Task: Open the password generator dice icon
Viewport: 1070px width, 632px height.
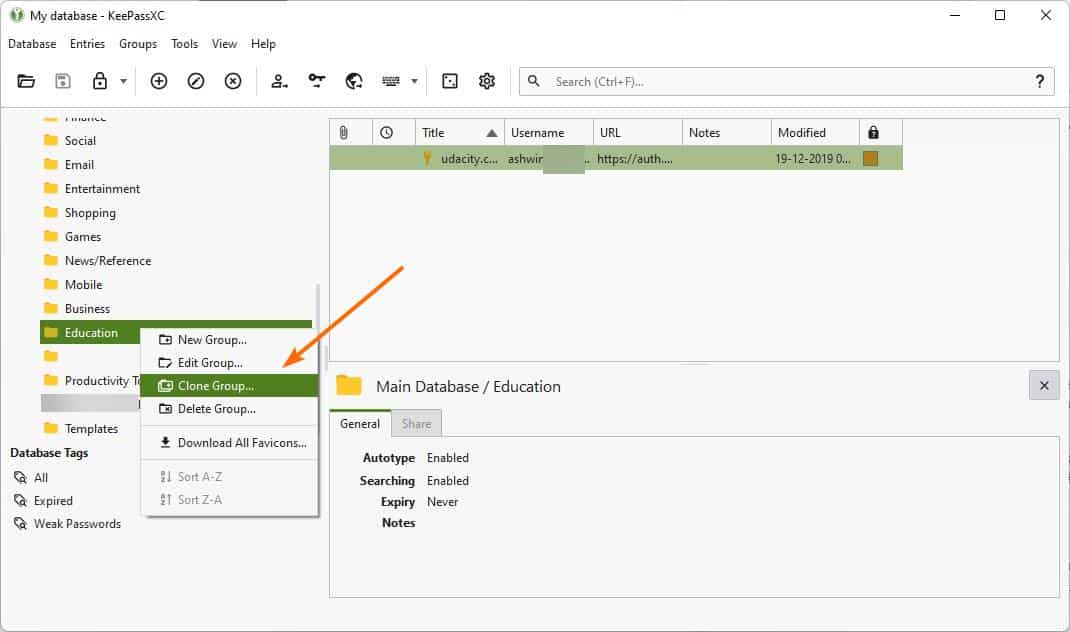Action: (x=450, y=81)
